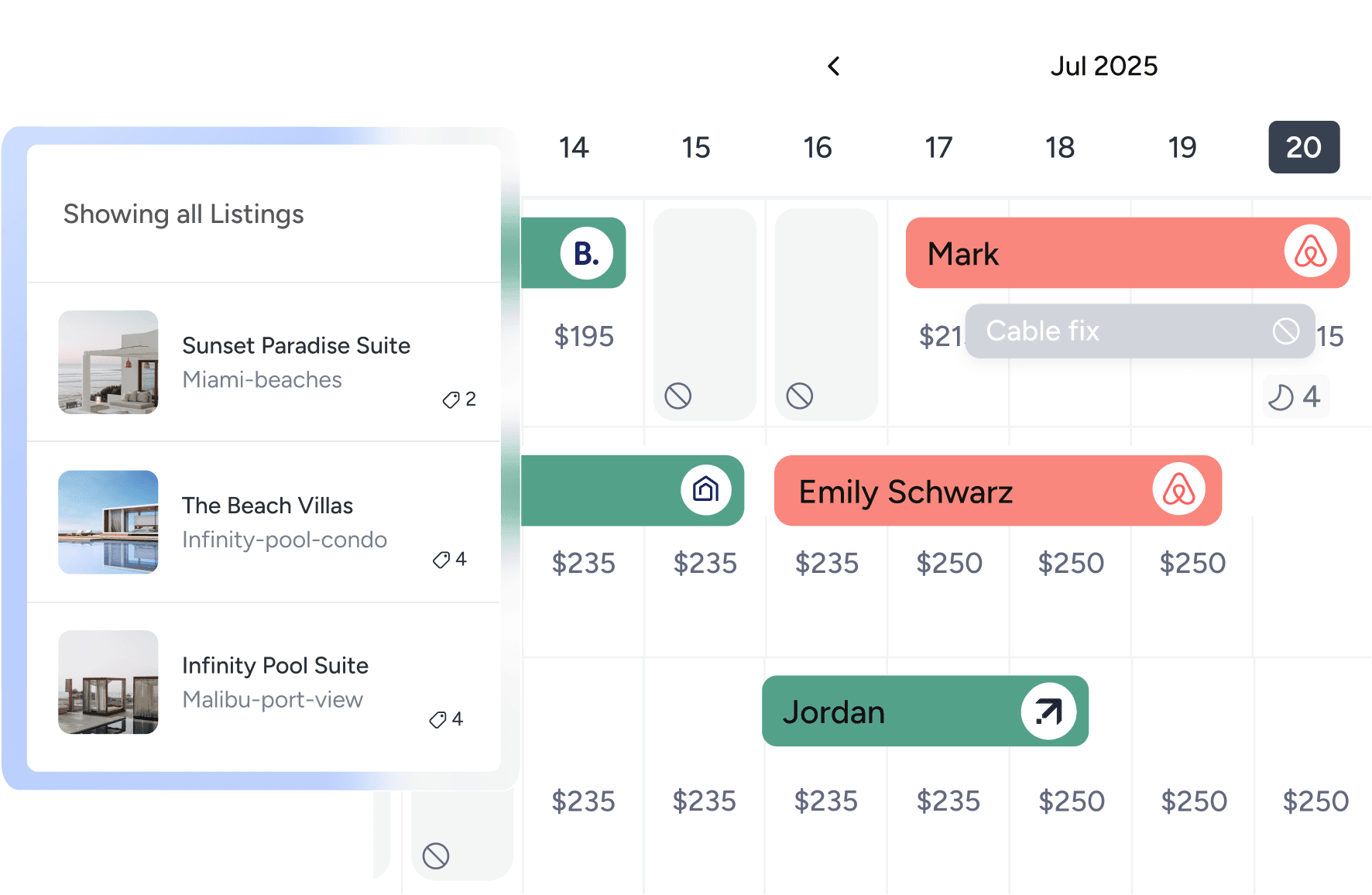Open the 'Showing all Listings' filter
The image size is (1372, 895).
point(184,214)
